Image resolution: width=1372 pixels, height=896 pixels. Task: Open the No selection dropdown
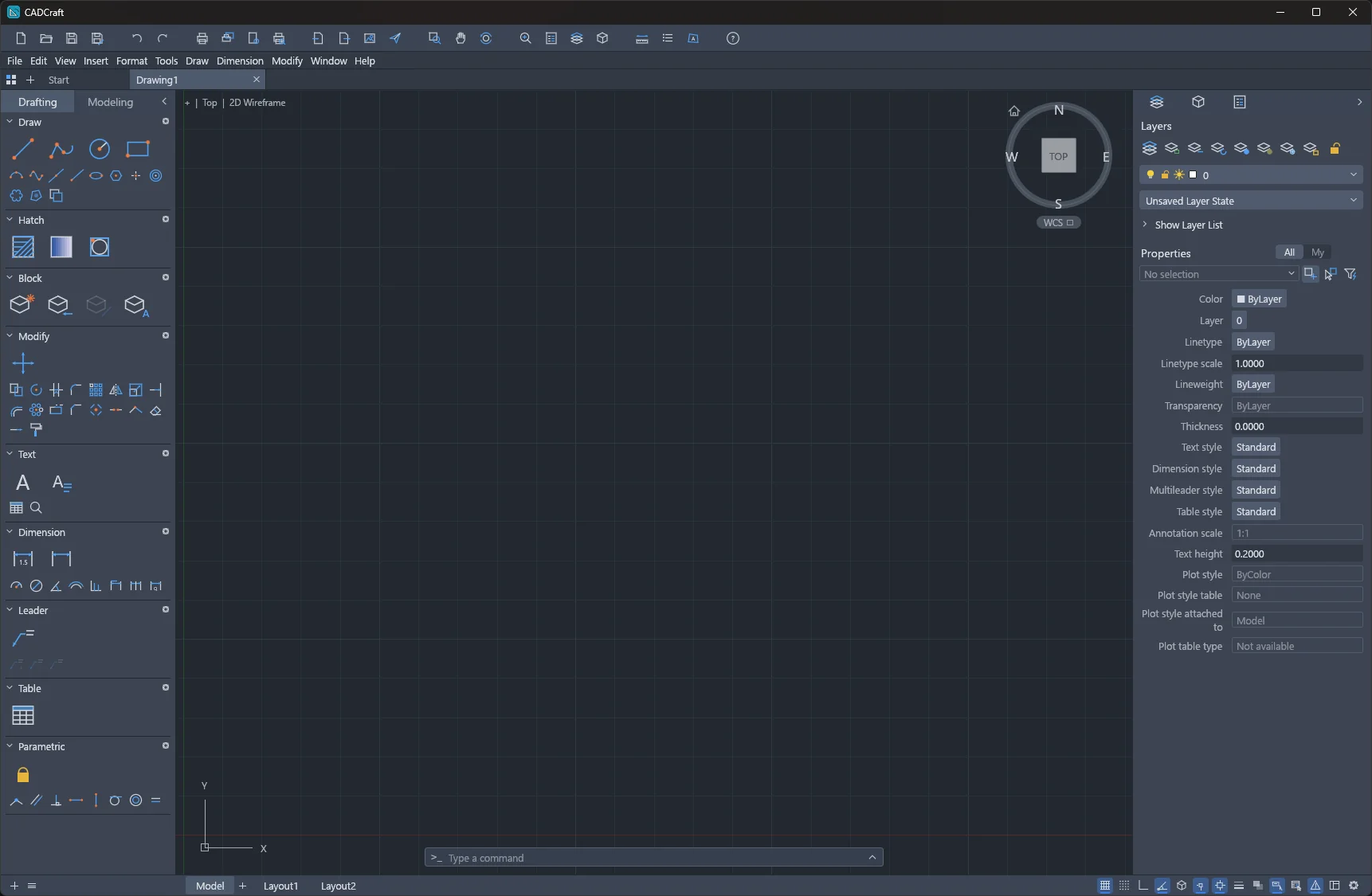pos(1219,274)
